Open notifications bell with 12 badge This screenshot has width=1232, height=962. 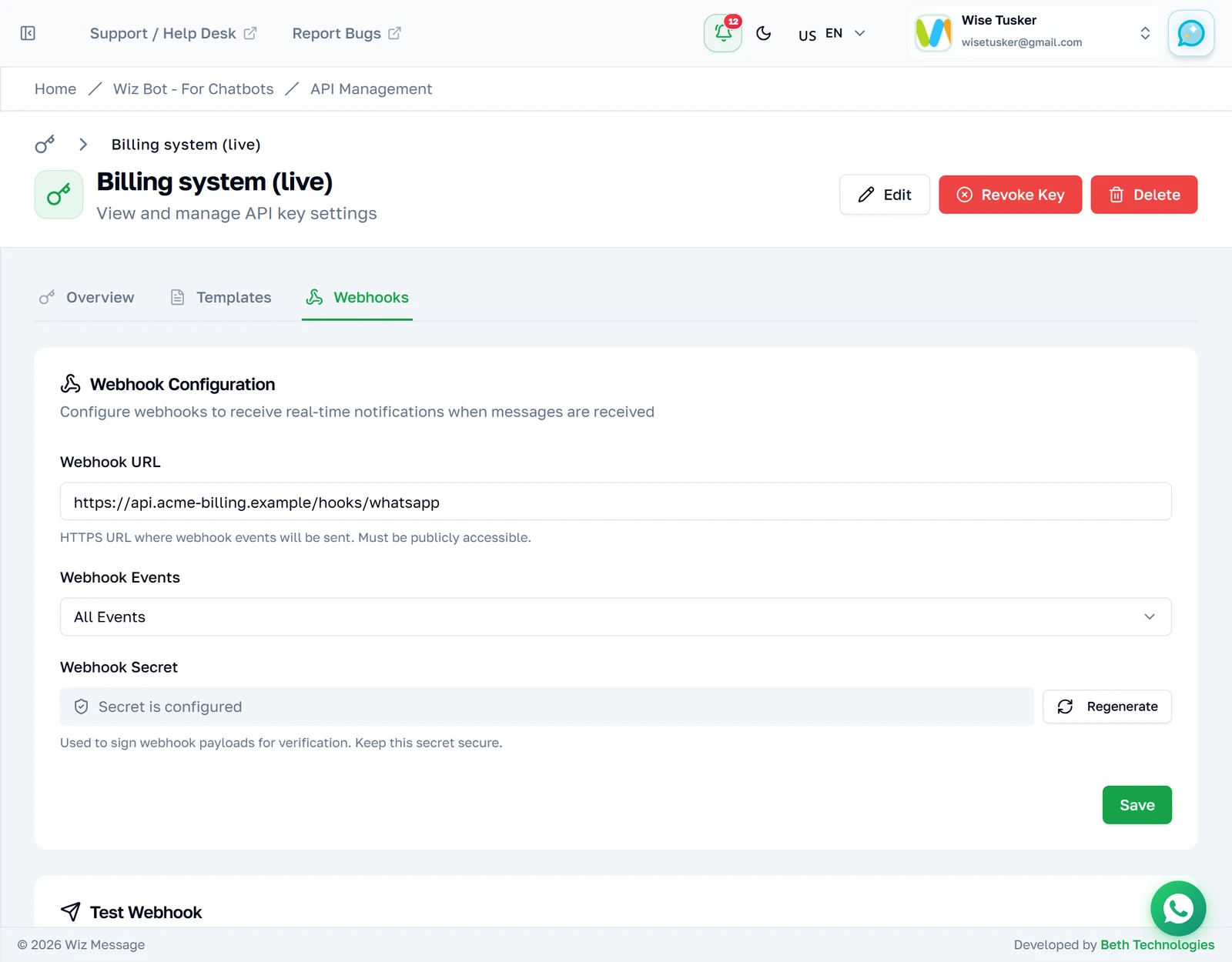[723, 33]
